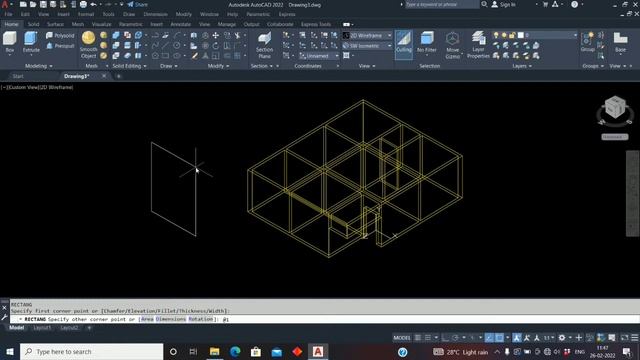Click the Area option in command line
The height and width of the screenshot is (360, 640).
(147, 319)
